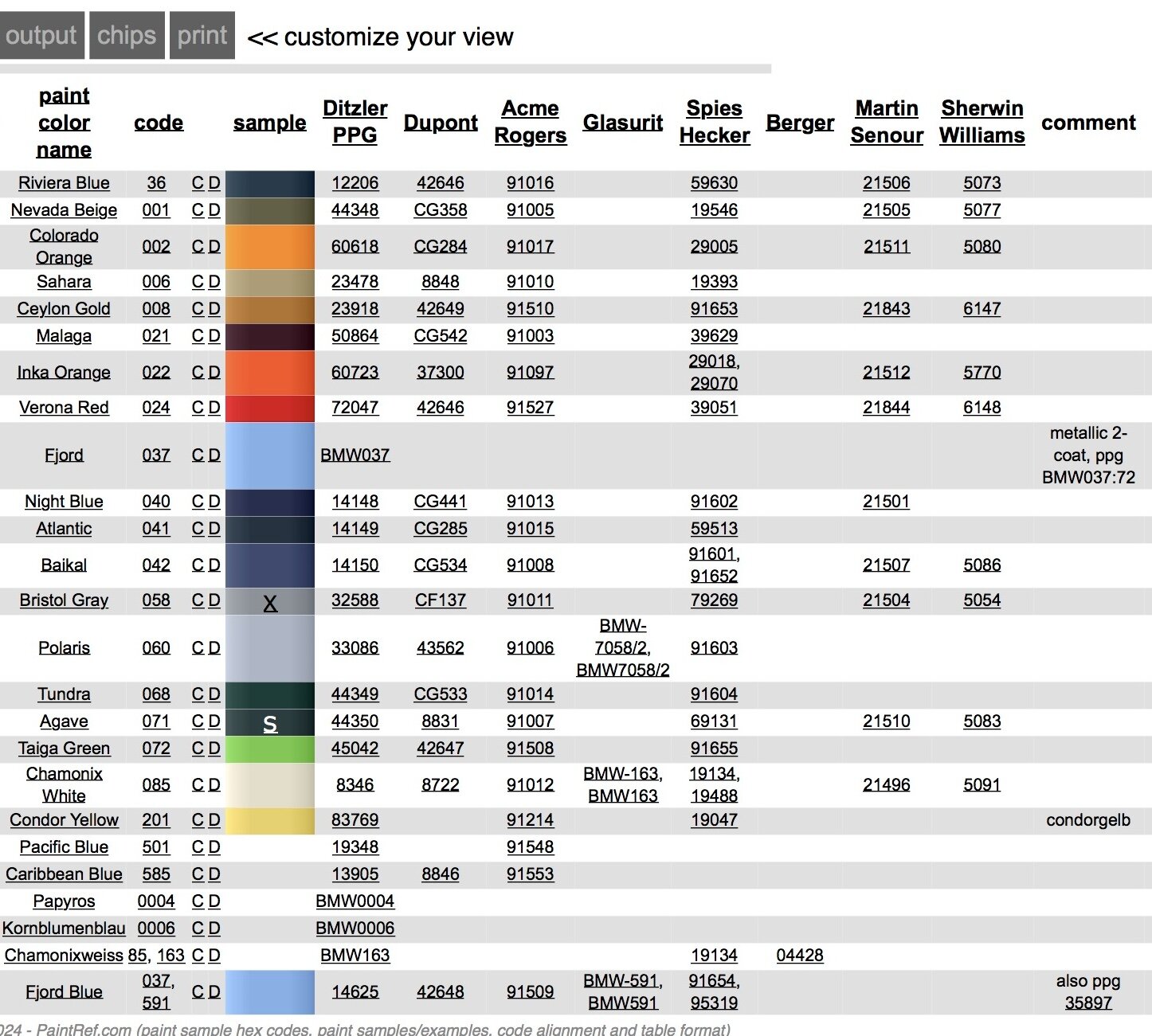Click the Sherwin Williams column header
The image size is (1152, 1036).
pyautogui.click(x=982, y=122)
